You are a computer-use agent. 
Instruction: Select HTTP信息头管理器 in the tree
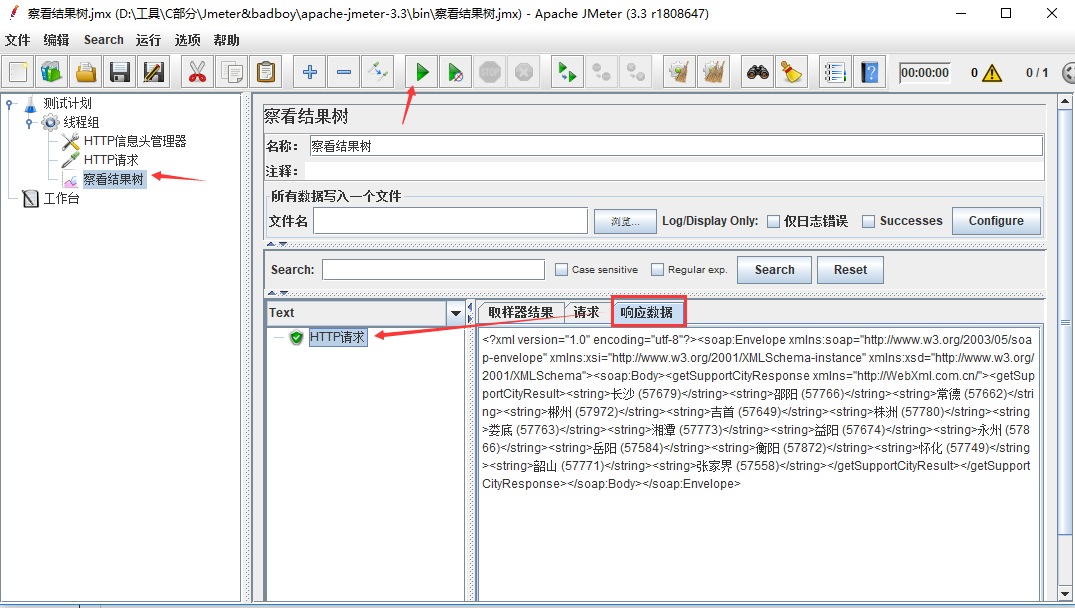134,141
